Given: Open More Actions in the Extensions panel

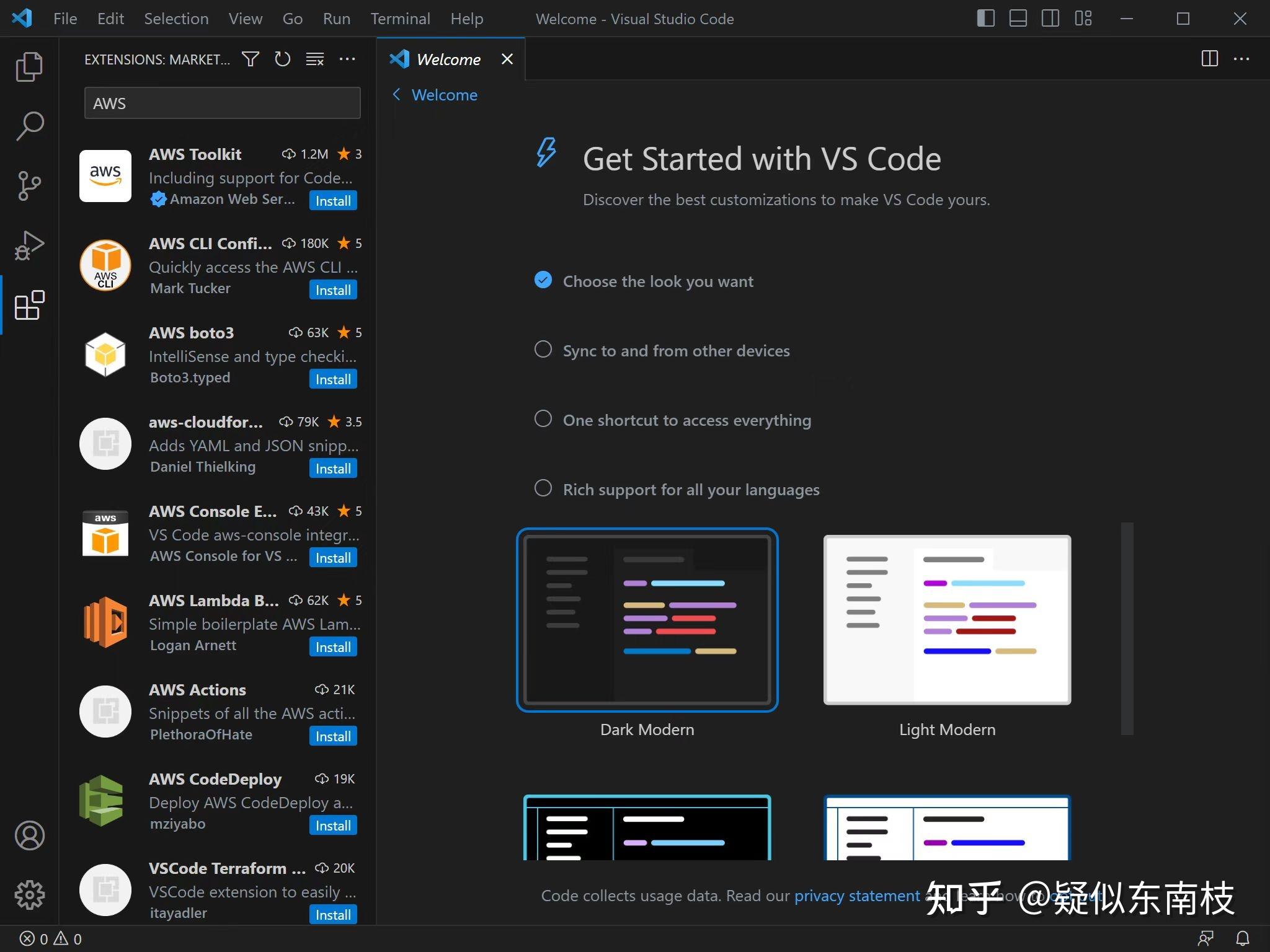Looking at the screenshot, I should 347,59.
